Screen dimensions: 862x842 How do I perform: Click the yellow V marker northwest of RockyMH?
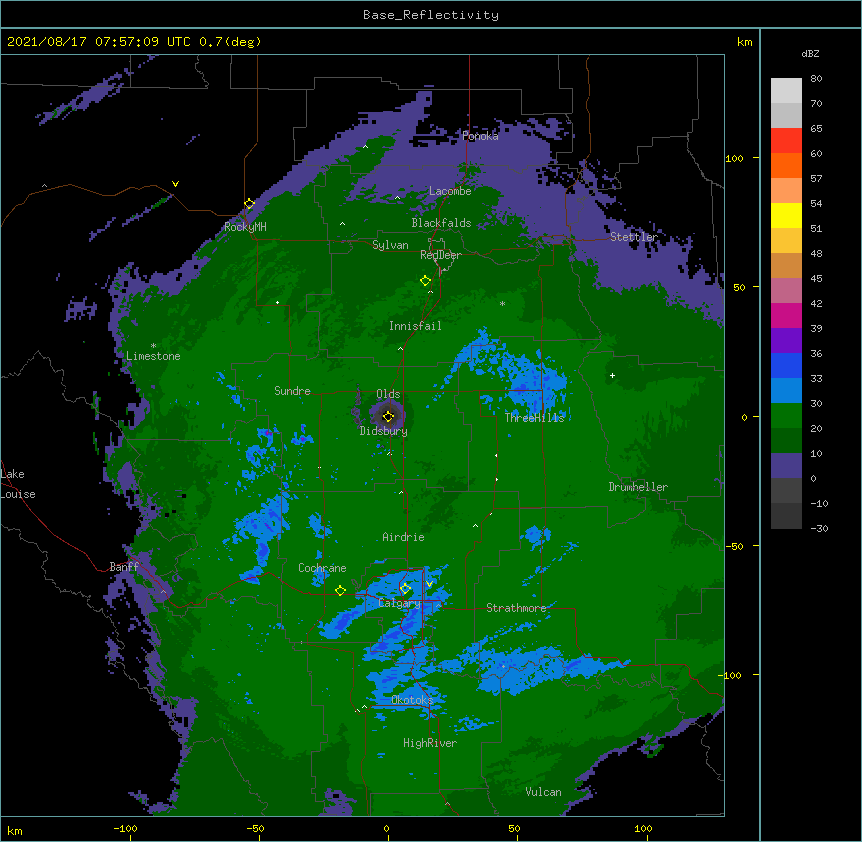(x=175, y=184)
